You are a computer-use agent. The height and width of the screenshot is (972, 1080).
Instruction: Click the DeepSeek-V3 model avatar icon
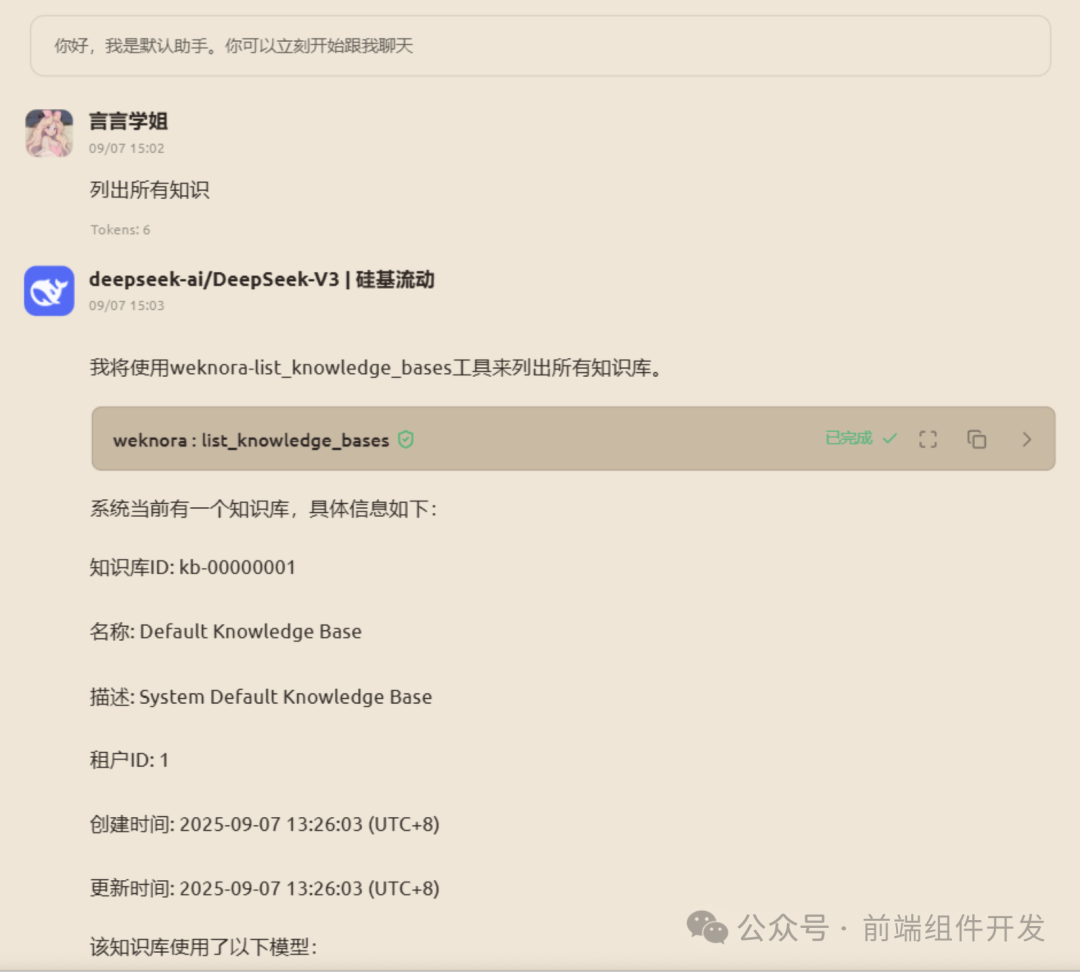[x=49, y=291]
